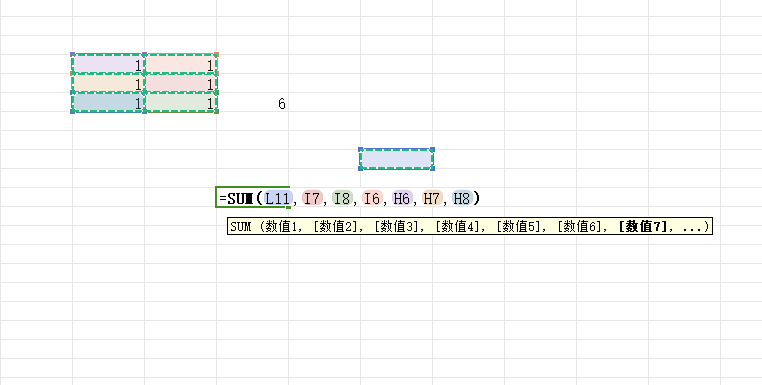Screen dimensions: 762x385
Task: Click the [数值4] argument in the tooltip
Action: [457, 227]
